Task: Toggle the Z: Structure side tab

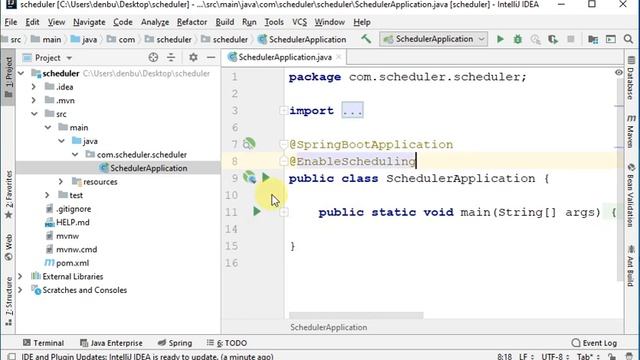Action: [x=8, y=301]
